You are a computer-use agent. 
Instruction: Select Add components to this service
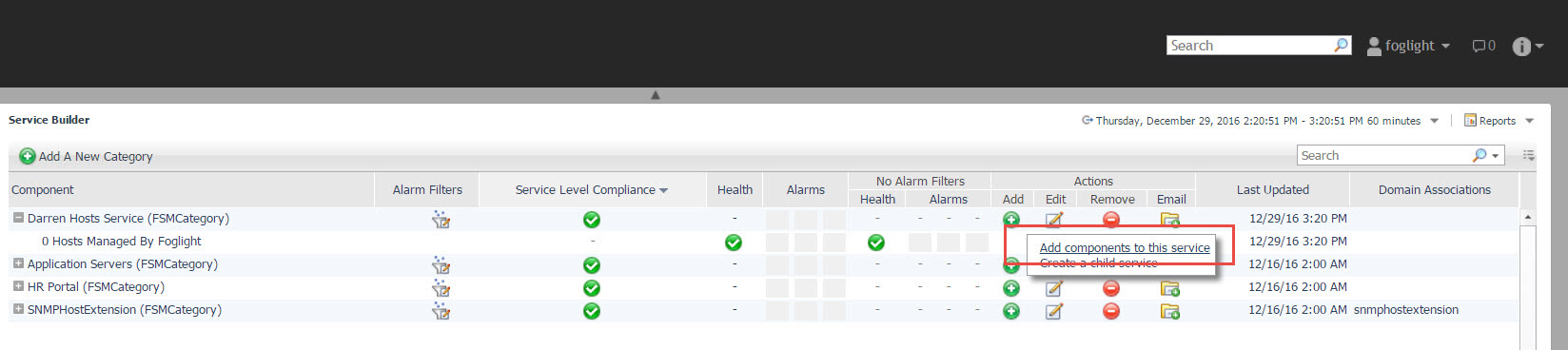tap(1125, 247)
